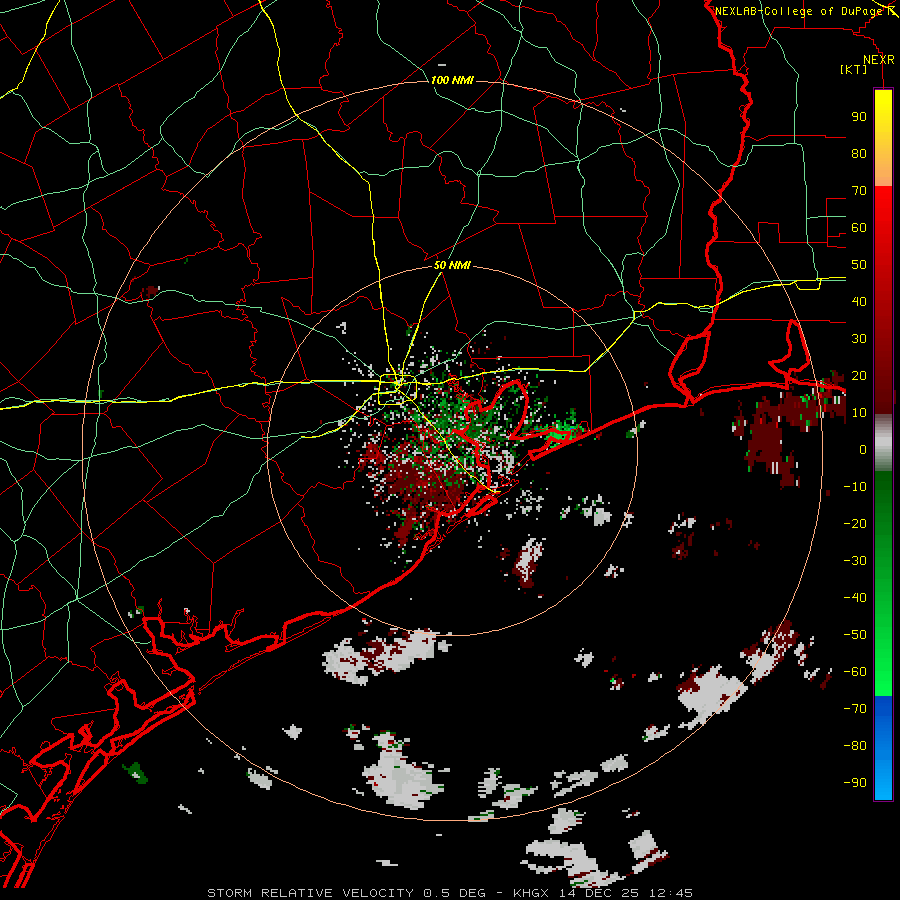Click the positive 30 value on the velocity scale
The width and height of the screenshot is (900, 900).
pyautogui.click(x=859, y=339)
